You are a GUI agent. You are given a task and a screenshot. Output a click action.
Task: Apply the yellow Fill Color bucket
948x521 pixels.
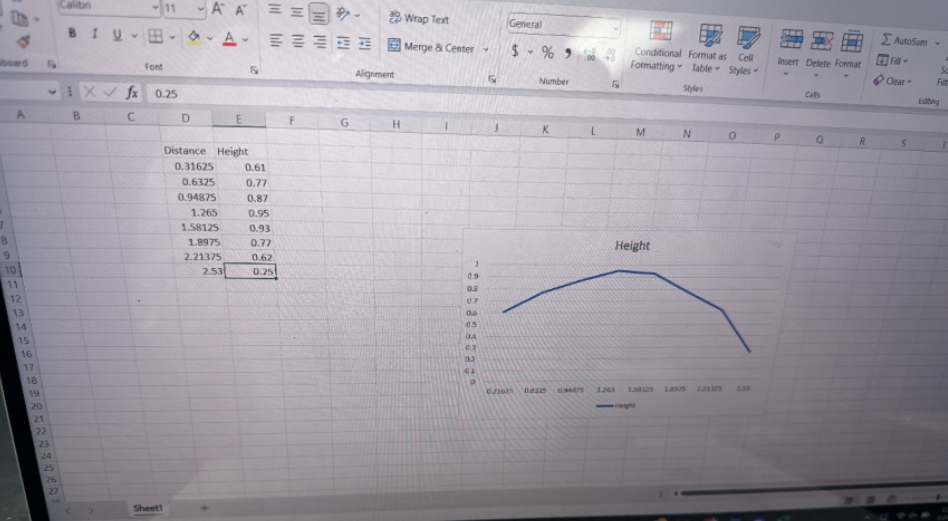(x=194, y=38)
